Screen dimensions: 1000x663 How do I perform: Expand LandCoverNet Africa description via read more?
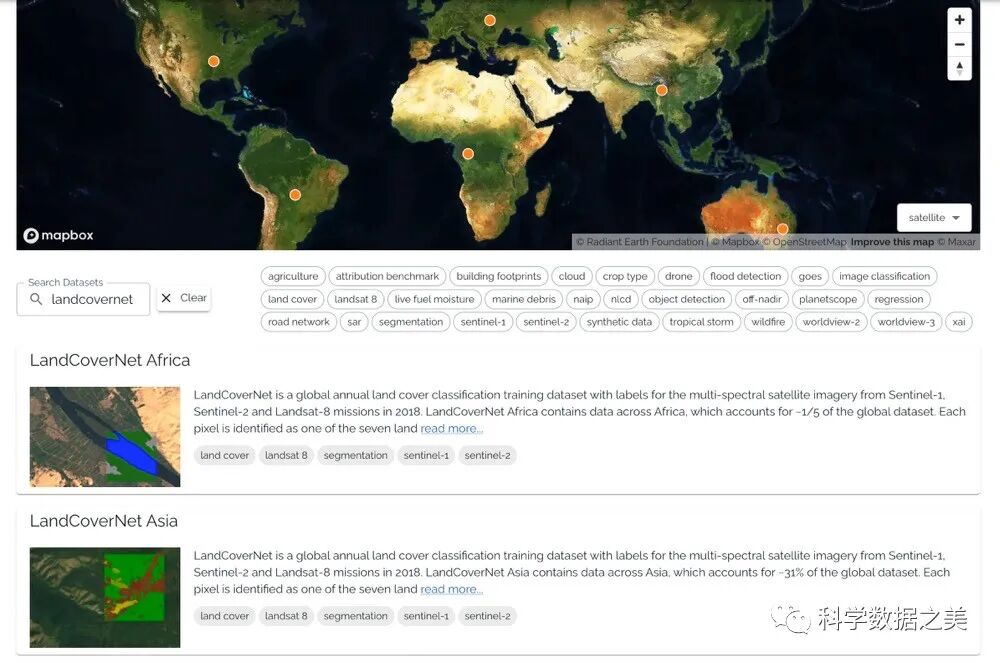[x=451, y=429]
